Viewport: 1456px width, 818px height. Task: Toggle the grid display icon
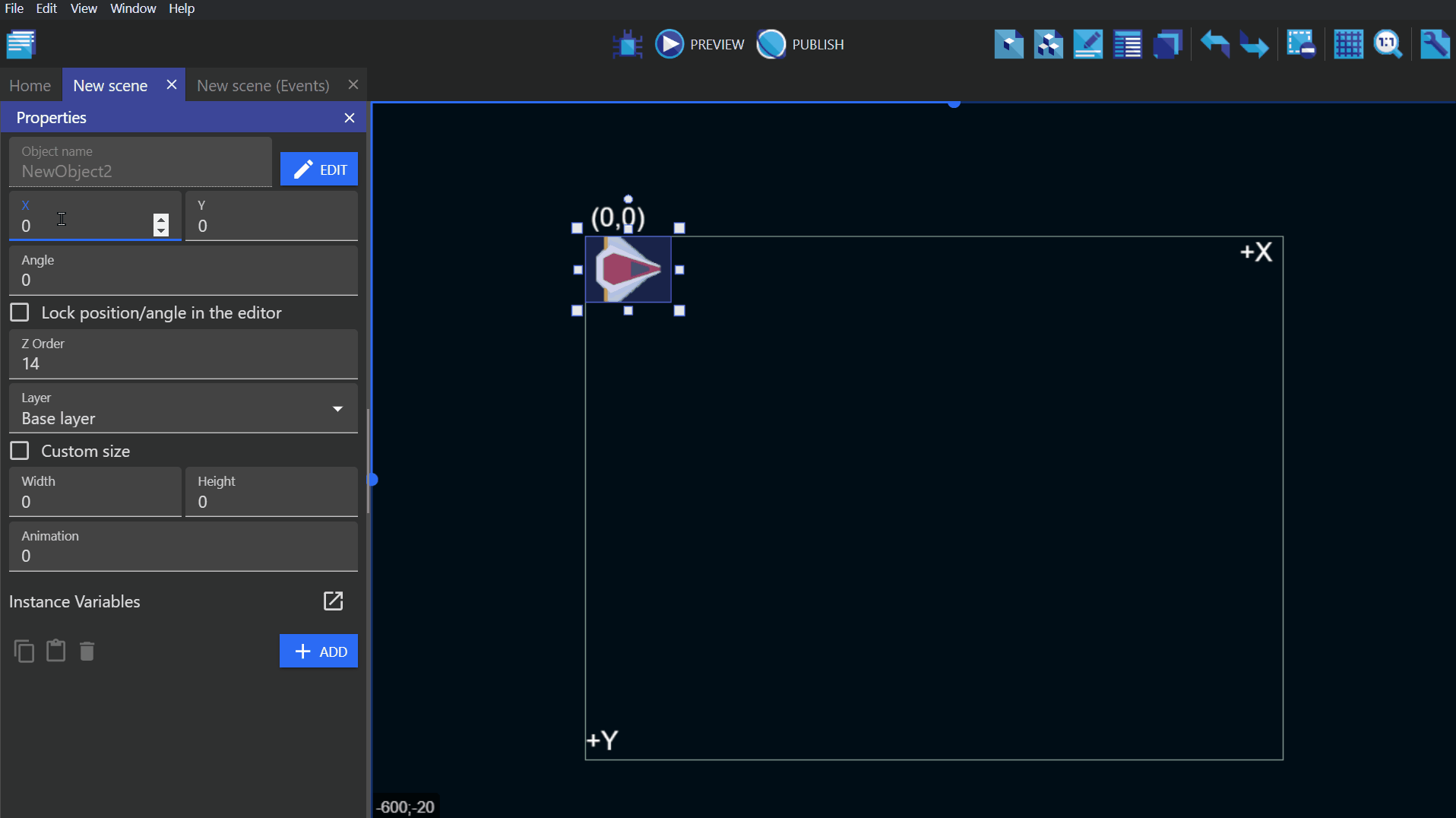[1348, 44]
